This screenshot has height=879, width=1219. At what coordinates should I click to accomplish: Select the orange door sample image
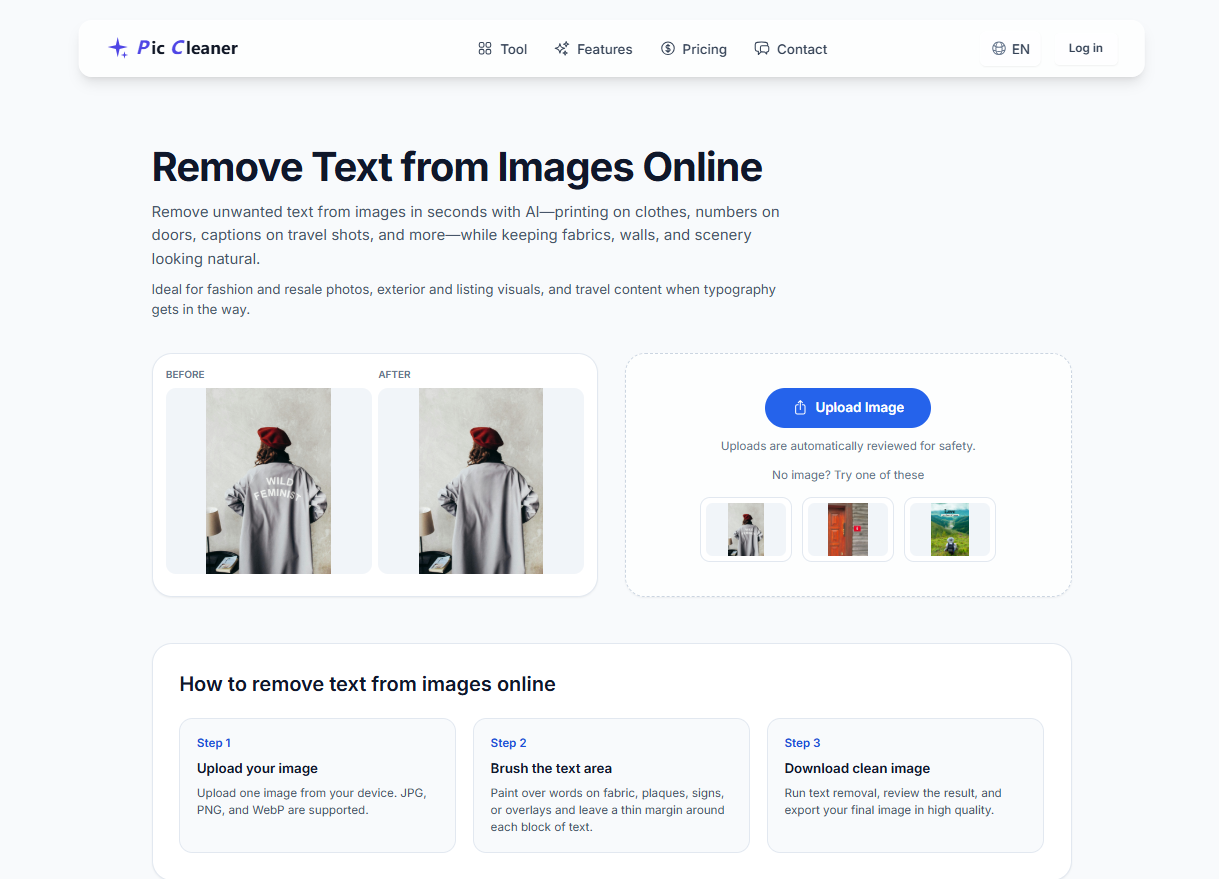coord(847,529)
